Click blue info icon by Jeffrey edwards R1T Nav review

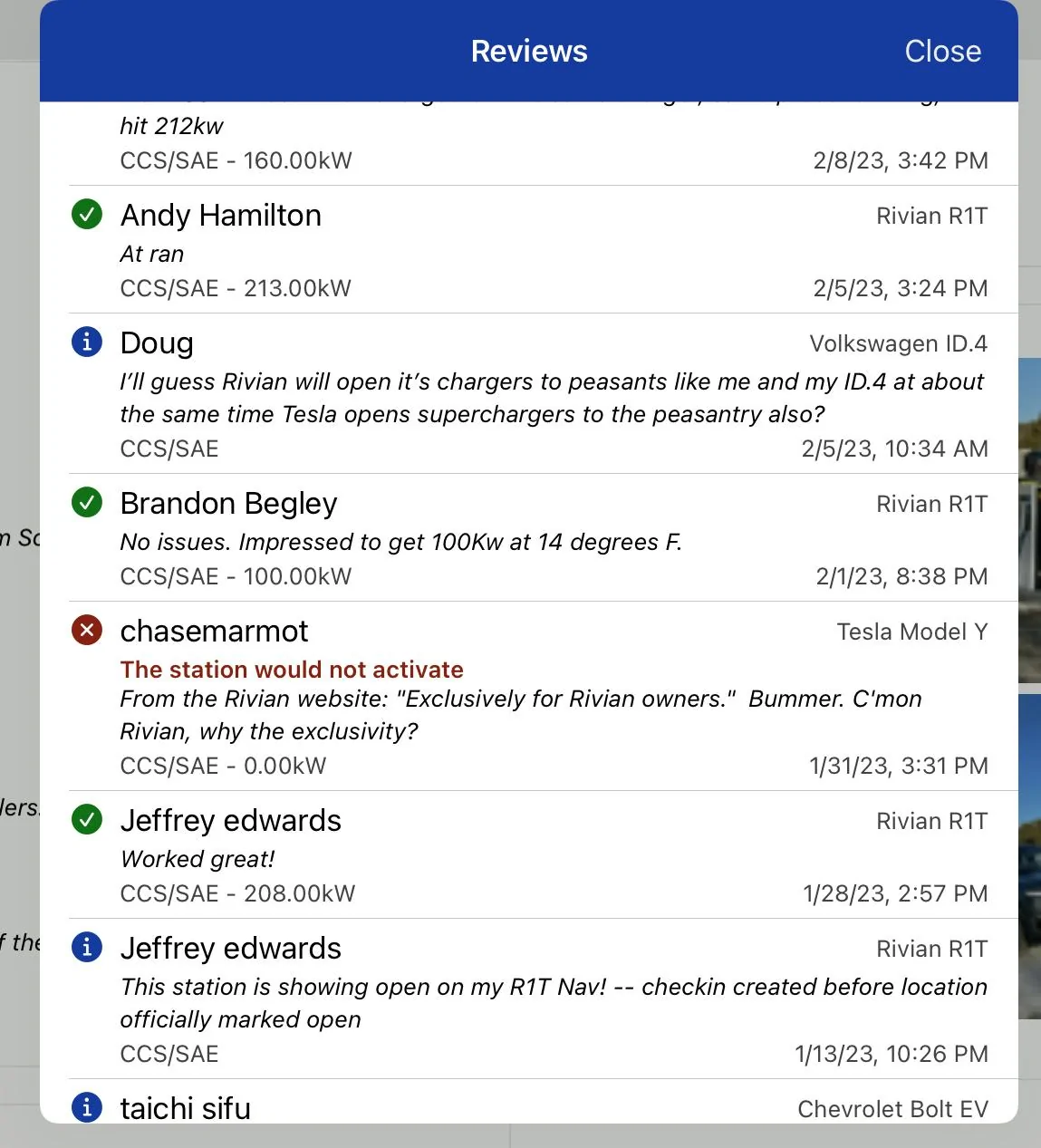(87, 947)
